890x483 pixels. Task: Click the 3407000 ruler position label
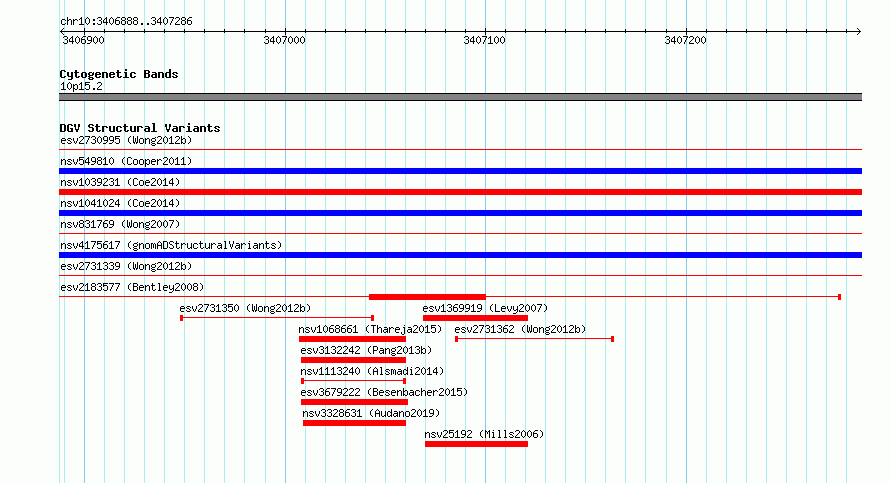(284, 40)
